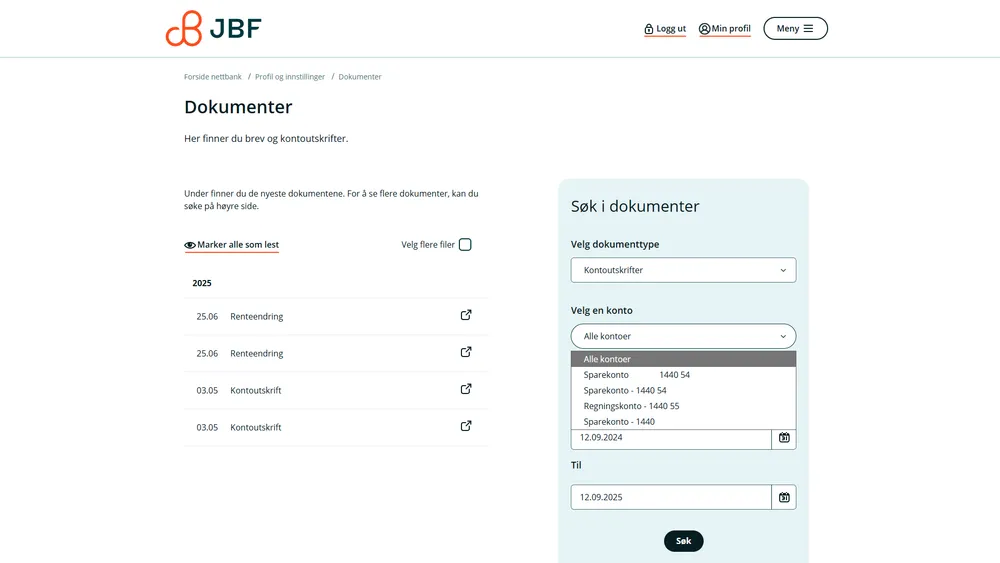
Task: Open the last Kontoutskrift document's external link icon
Action: point(466,427)
